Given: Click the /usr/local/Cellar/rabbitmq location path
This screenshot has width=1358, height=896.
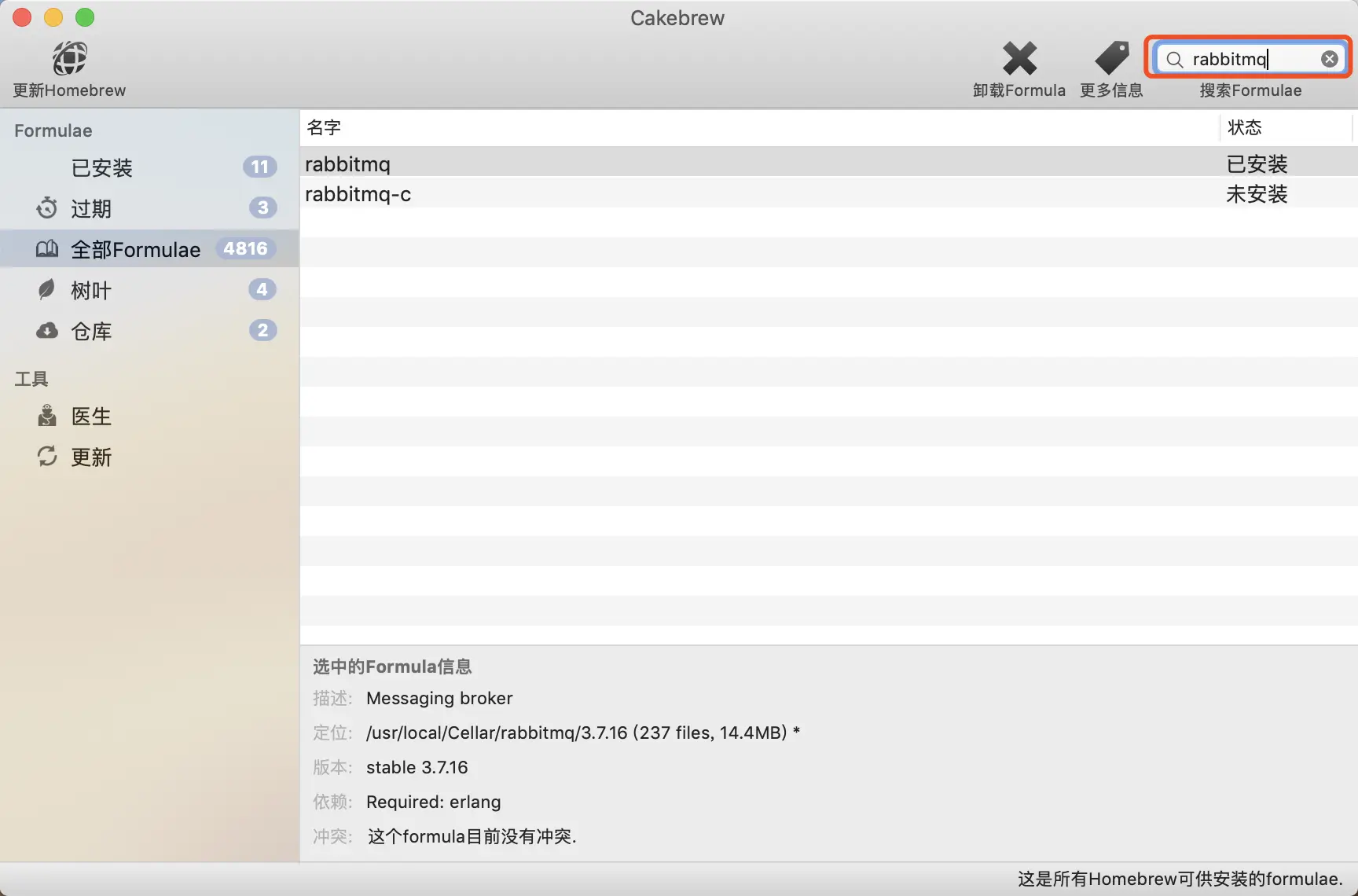Looking at the screenshot, I should [x=583, y=733].
